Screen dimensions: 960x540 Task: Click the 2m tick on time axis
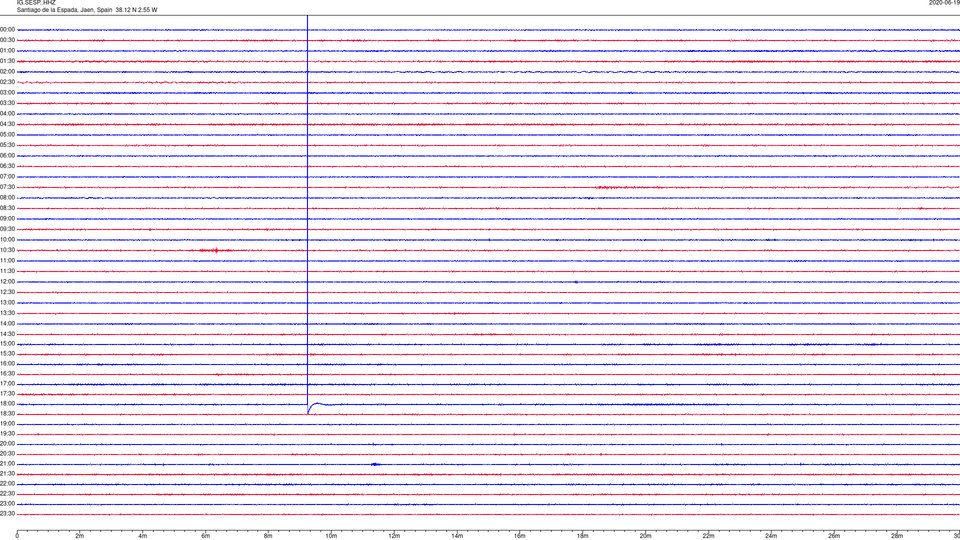[x=80, y=536]
